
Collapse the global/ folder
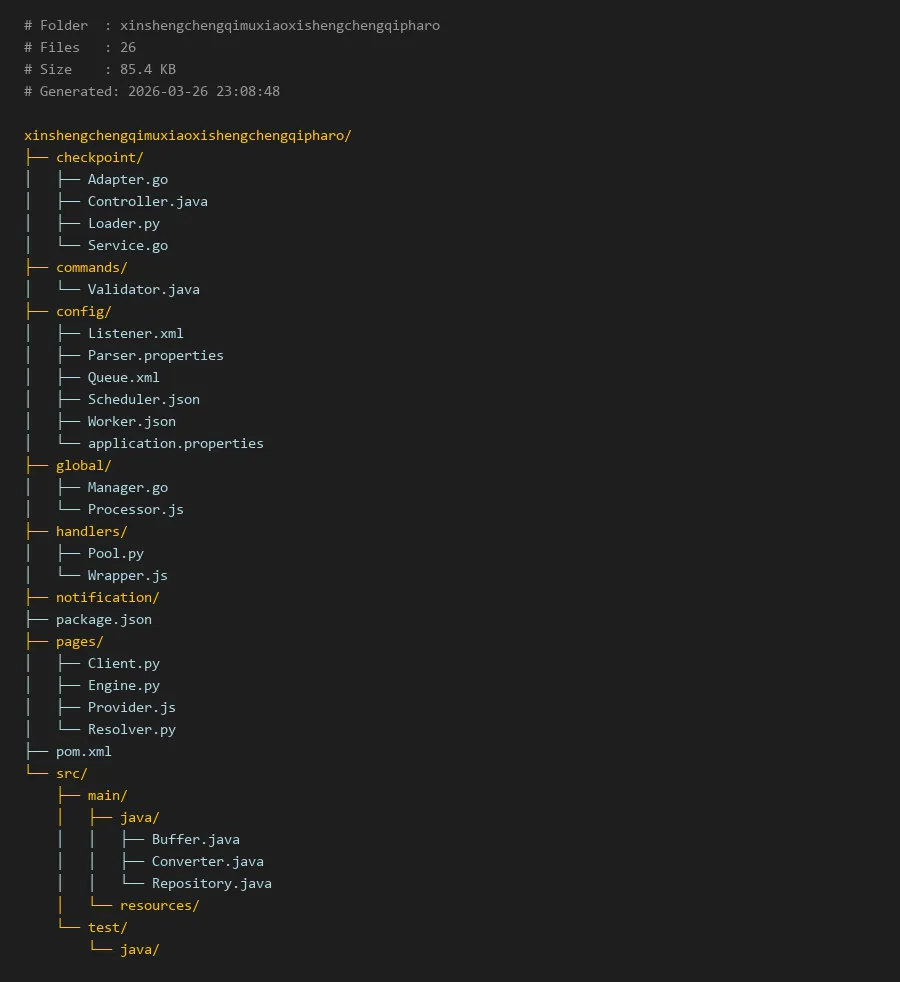coord(83,465)
